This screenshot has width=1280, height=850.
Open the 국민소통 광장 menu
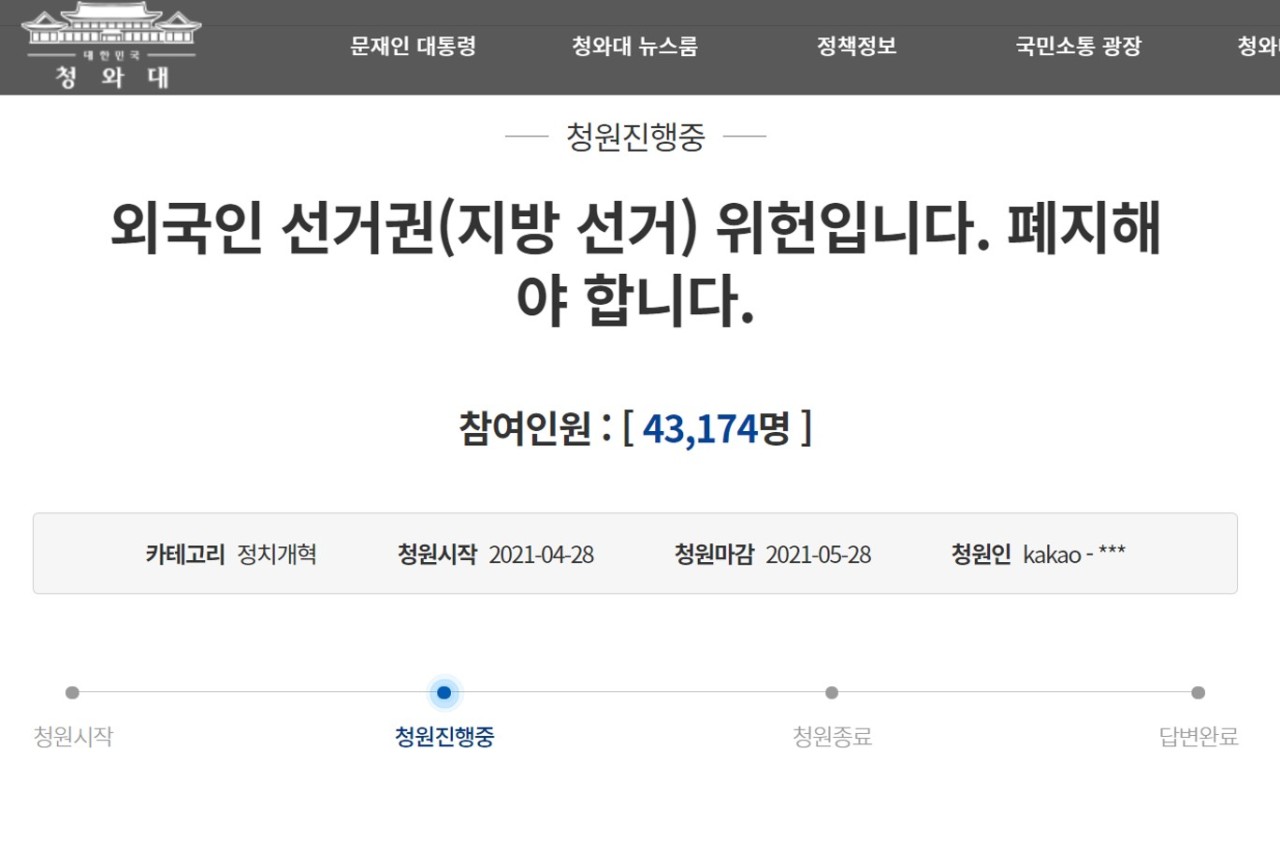click(1078, 46)
